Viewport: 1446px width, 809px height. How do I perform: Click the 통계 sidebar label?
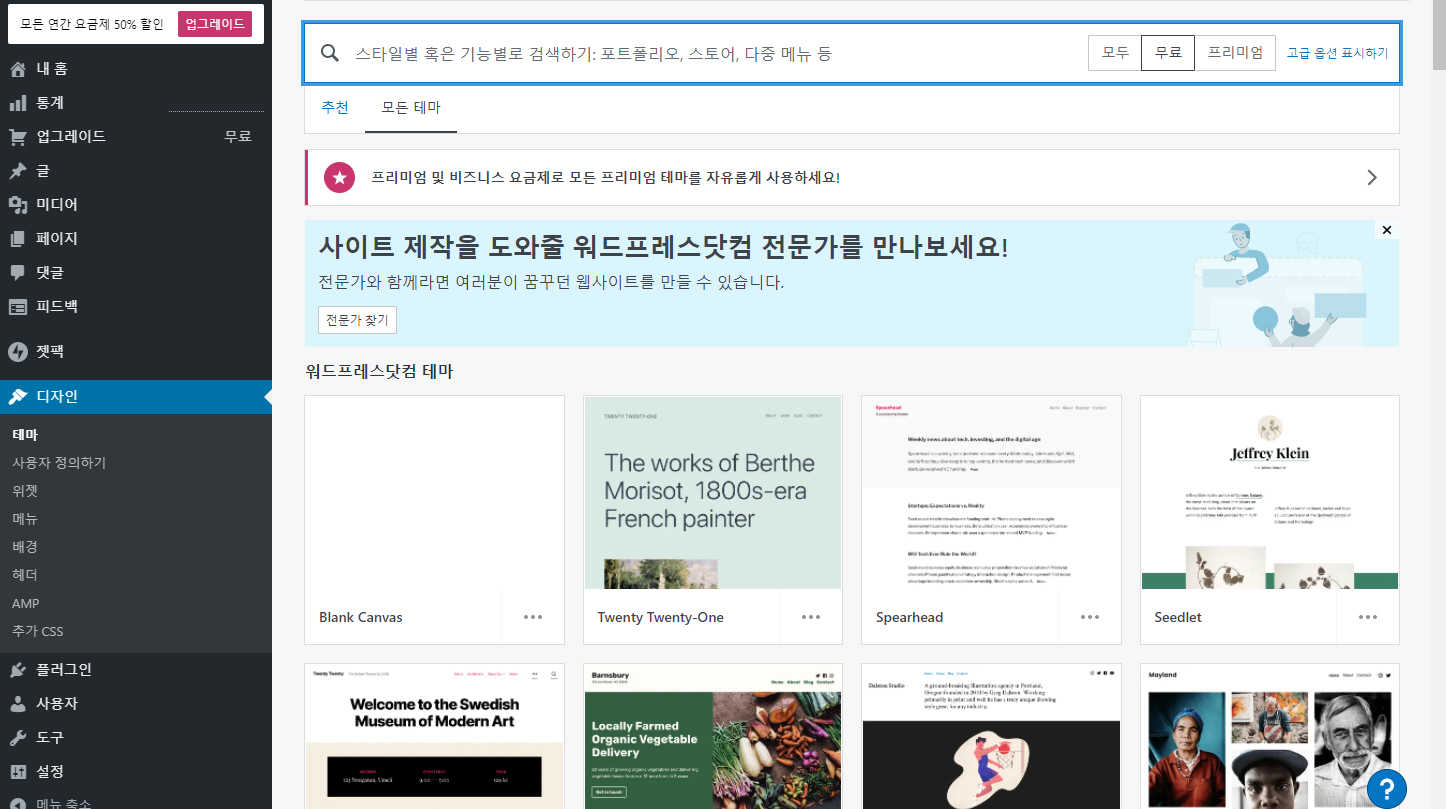pyautogui.click(x=50, y=103)
